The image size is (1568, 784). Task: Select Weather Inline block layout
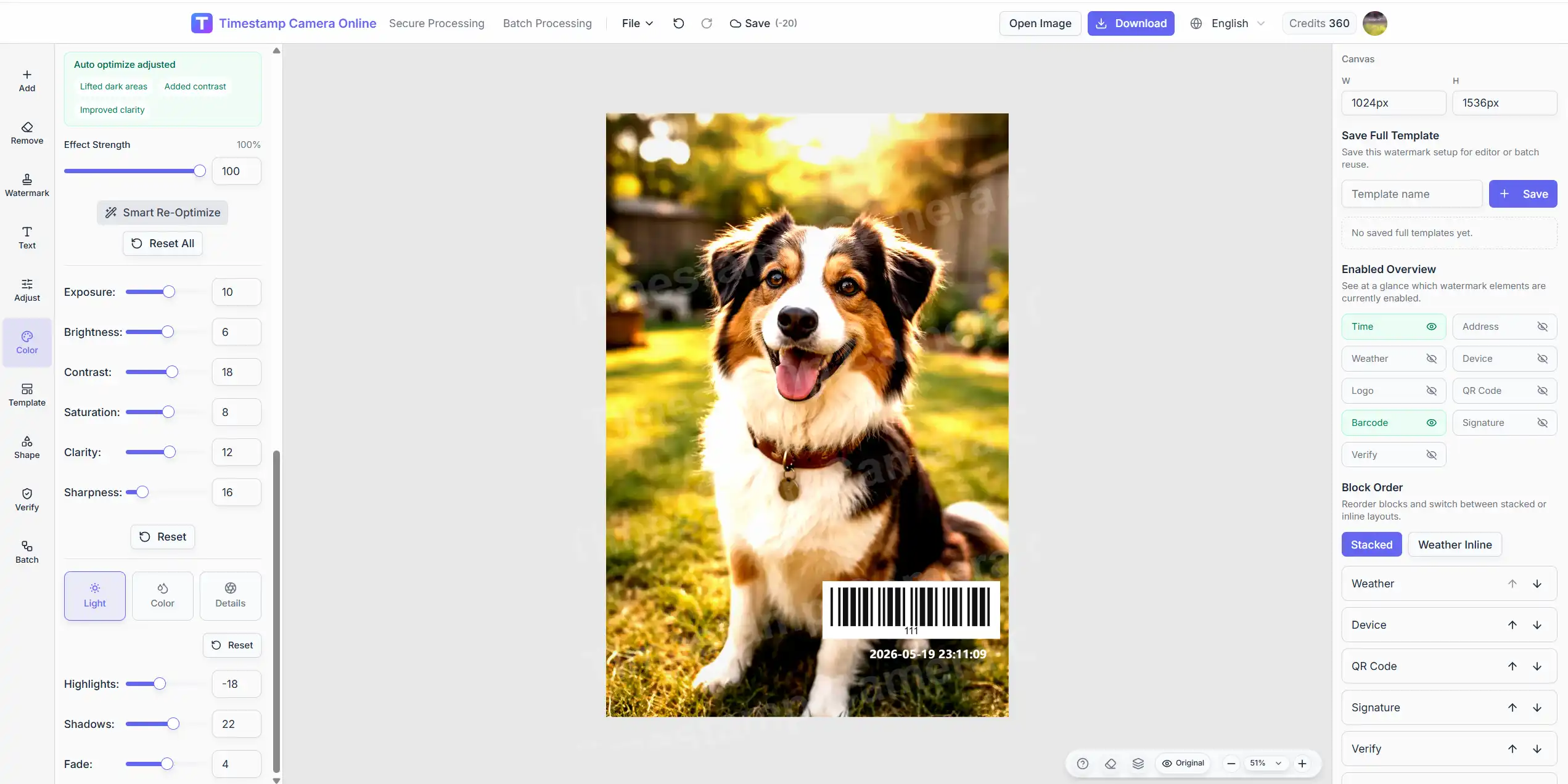click(x=1455, y=545)
